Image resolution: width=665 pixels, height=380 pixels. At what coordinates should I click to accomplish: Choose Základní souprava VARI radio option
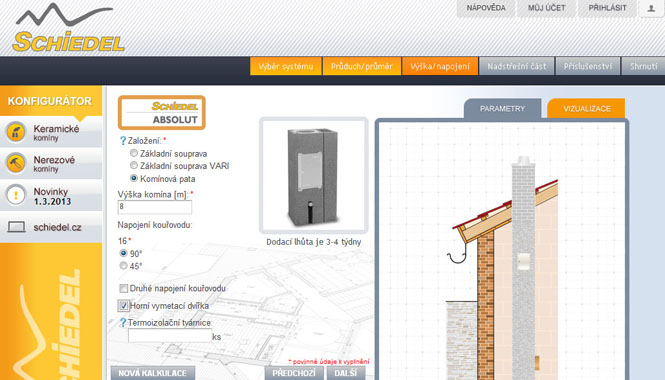(134, 165)
